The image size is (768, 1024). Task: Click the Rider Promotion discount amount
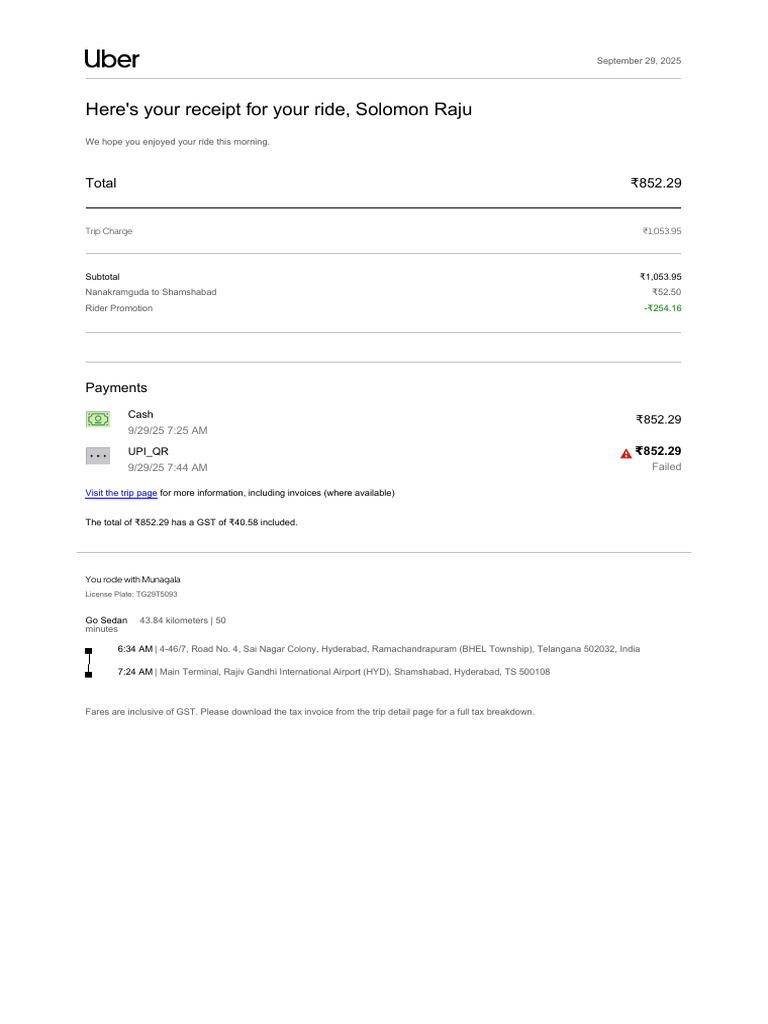(x=662, y=308)
